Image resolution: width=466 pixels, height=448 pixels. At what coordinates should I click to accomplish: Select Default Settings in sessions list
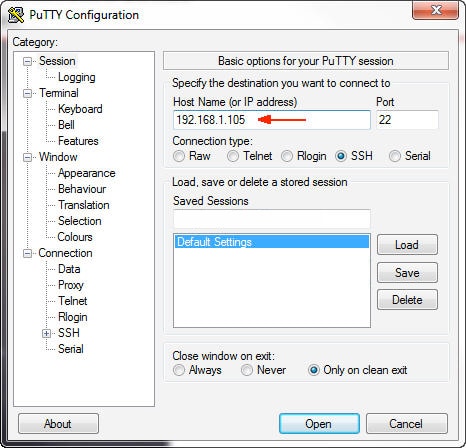tap(272, 242)
